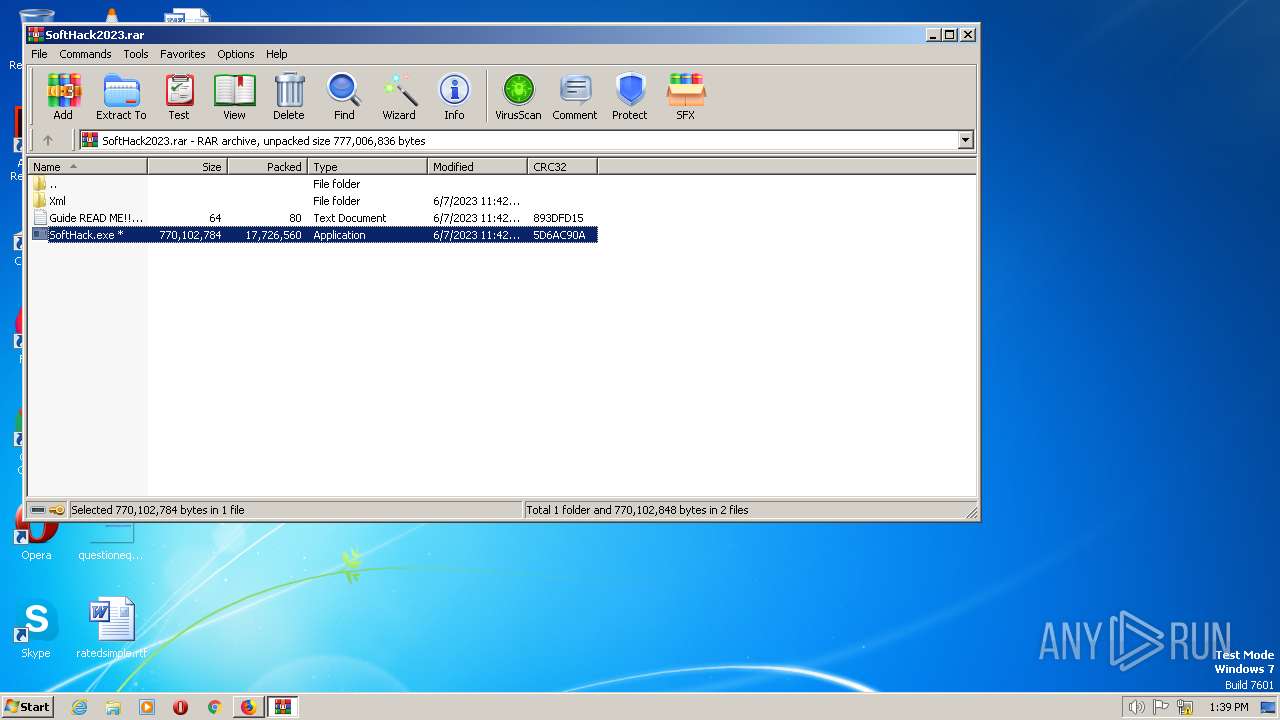Viewport: 1280px width, 720px height.
Task: Sort by the CRC32 column header
Action: [x=563, y=167]
